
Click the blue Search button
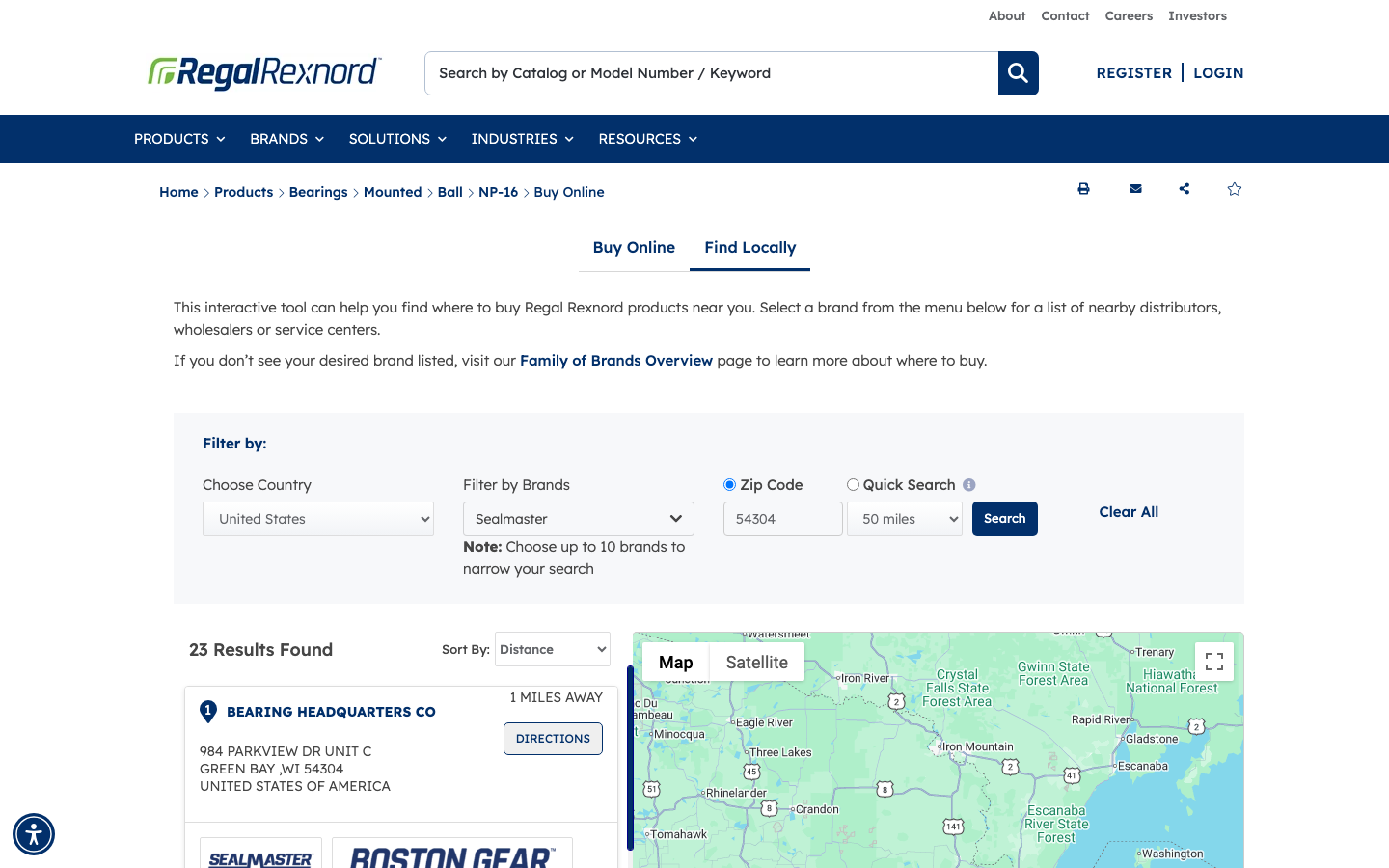point(1005,519)
